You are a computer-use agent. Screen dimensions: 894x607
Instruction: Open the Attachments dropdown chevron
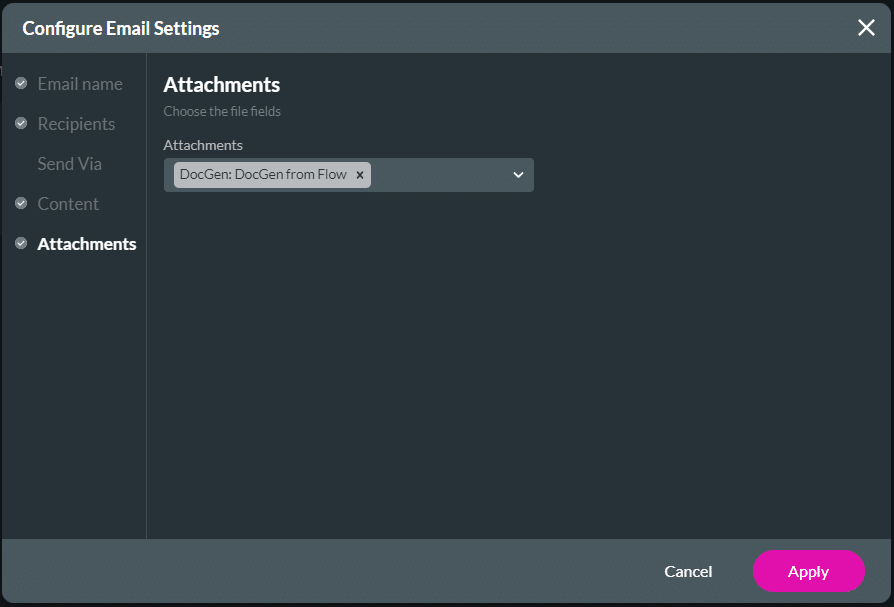click(518, 174)
